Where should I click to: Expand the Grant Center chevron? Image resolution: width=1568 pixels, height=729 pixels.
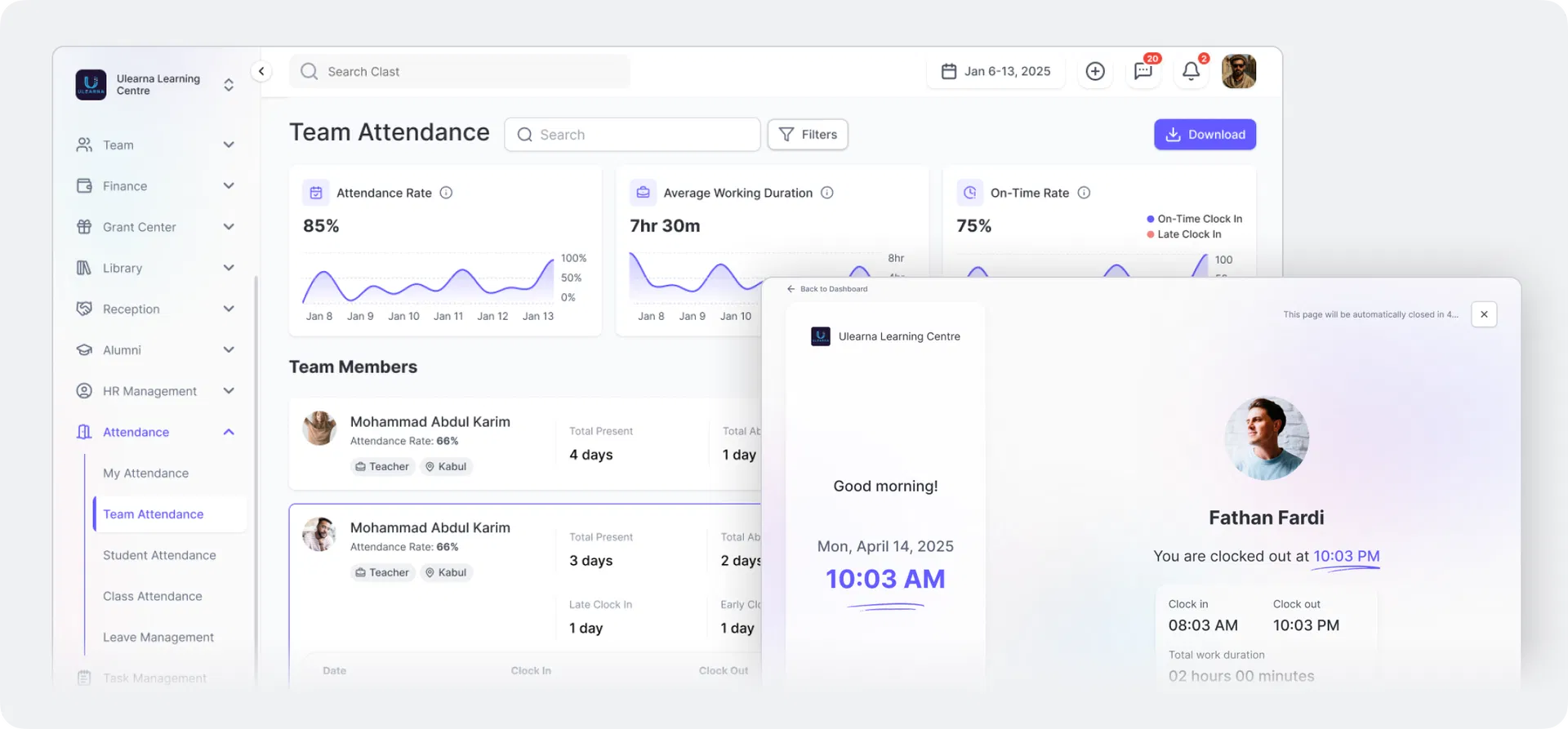point(229,226)
